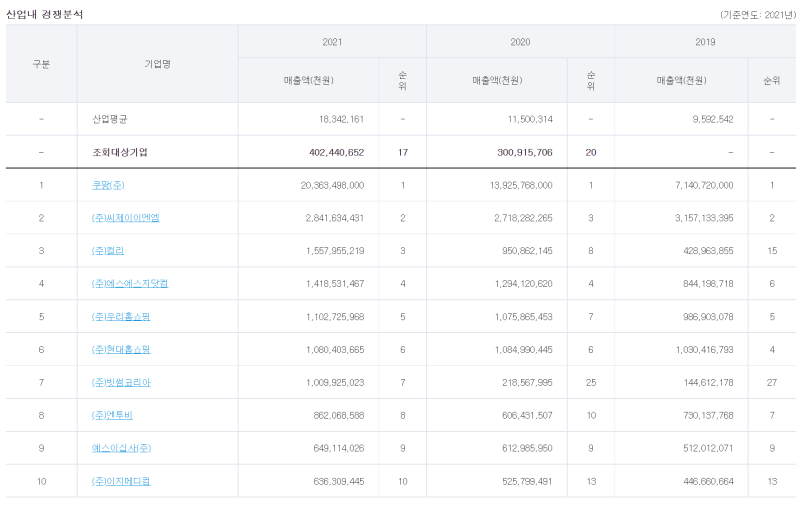The width and height of the screenshot is (800, 505).
Task: Click the 산업내 경쟁분석 section title
Action: pos(45,14)
